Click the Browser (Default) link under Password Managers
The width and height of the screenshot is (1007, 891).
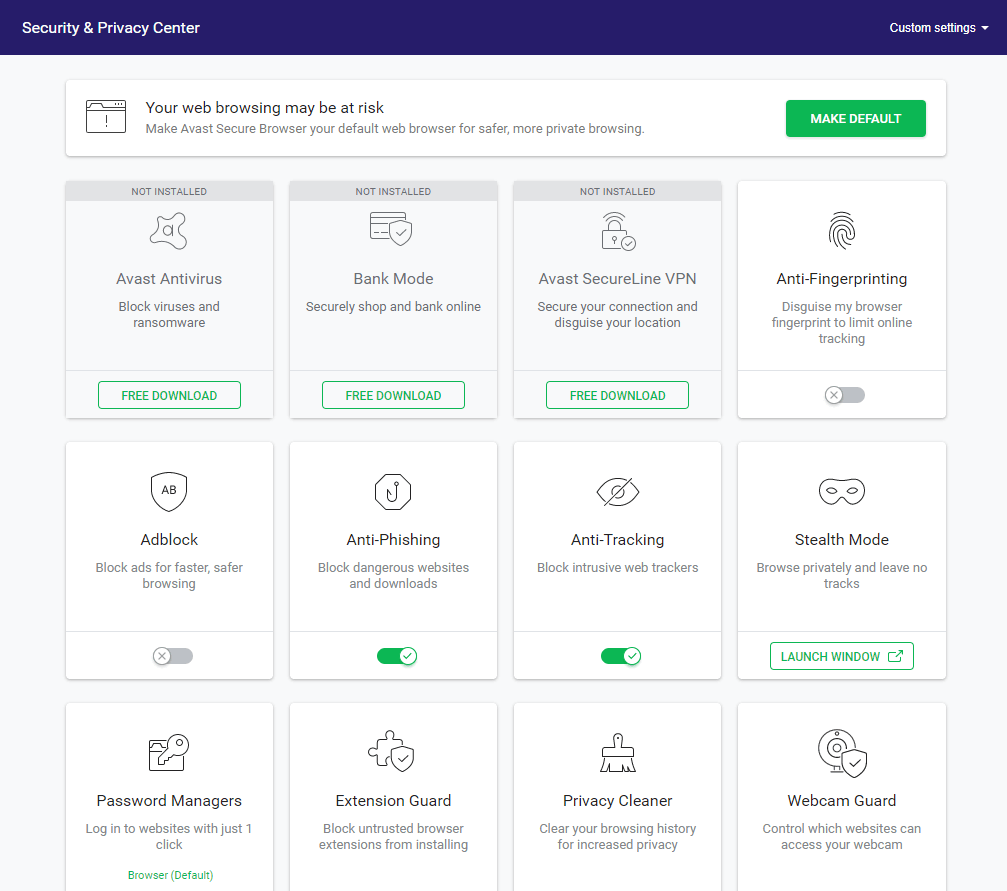(170, 875)
